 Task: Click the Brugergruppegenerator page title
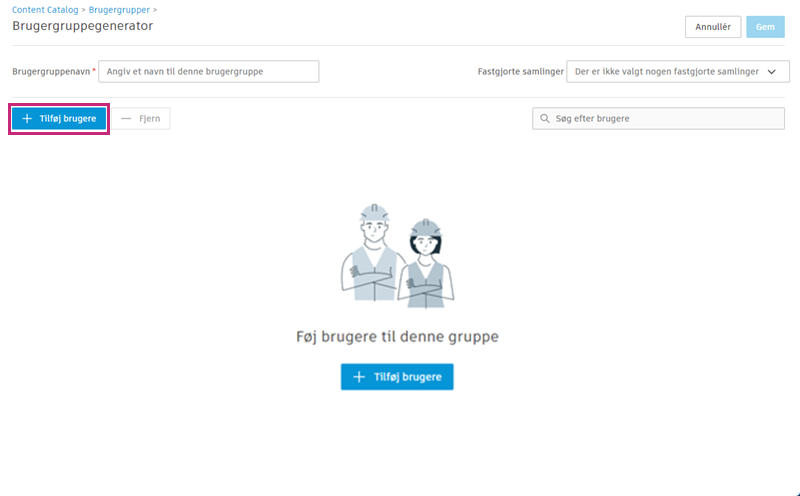point(83,26)
